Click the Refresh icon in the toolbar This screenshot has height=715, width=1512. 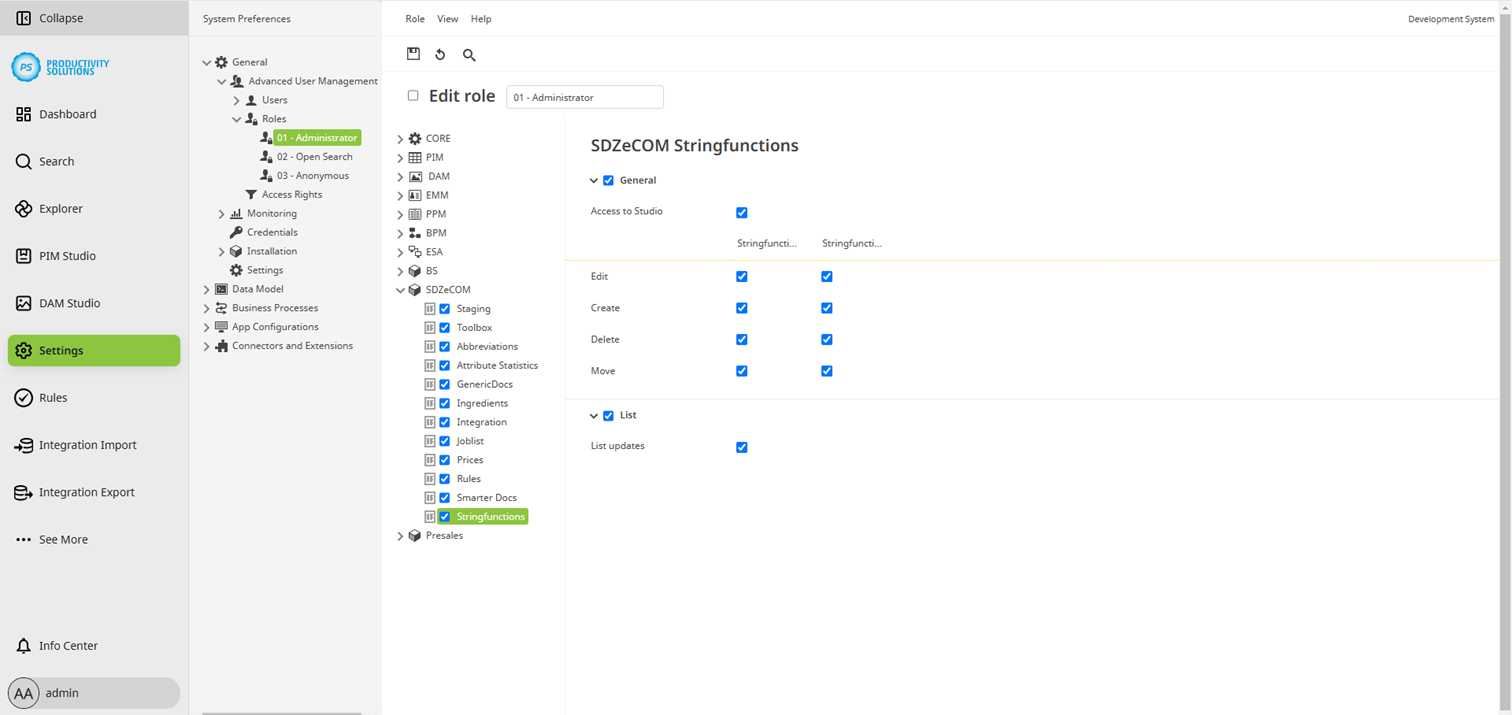click(x=440, y=54)
